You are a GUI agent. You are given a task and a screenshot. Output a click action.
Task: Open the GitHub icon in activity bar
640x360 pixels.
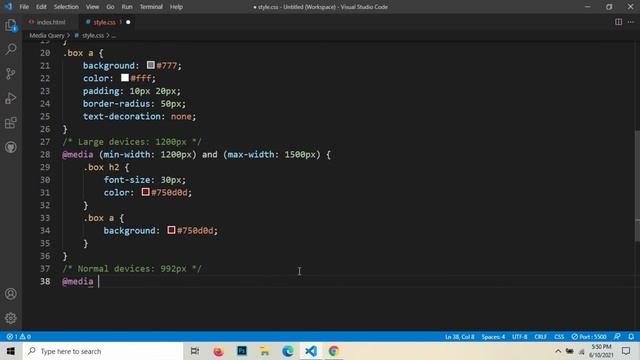click(11, 147)
